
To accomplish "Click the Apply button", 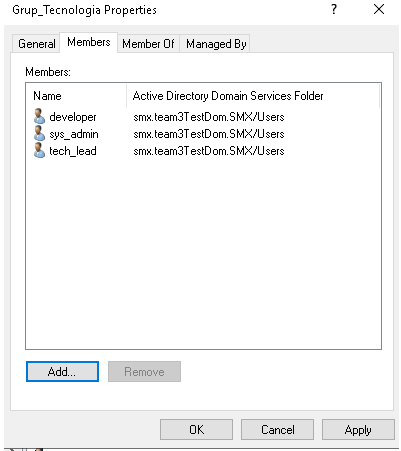I will [x=358, y=429].
